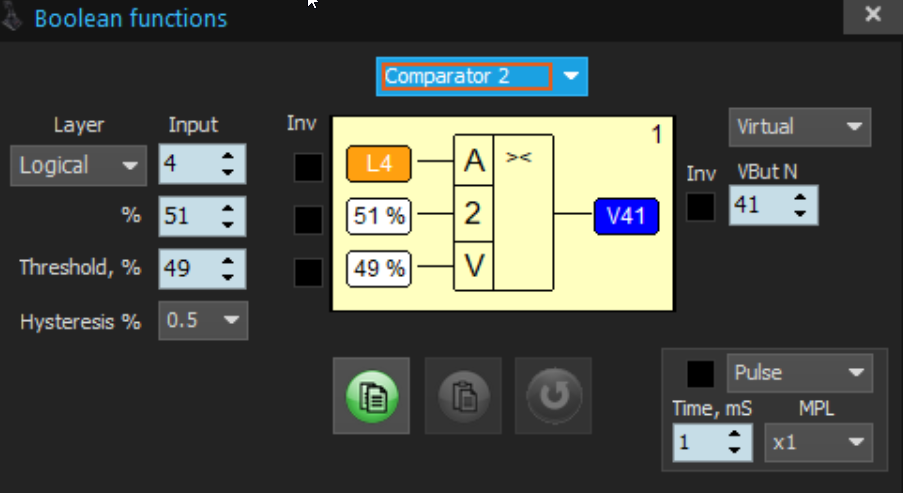The height and width of the screenshot is (493, 903).
Task: Click the blue V41 output block
Action: click(626, 217)
